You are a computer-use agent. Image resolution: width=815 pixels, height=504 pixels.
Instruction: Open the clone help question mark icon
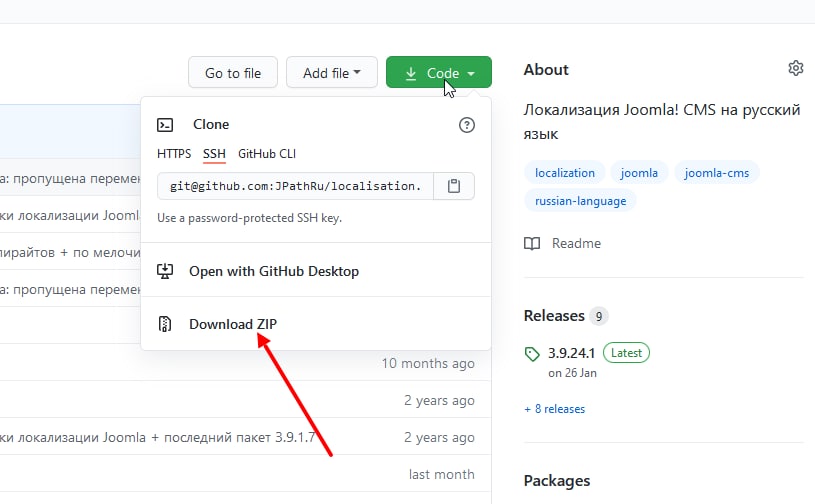(466, 125)
